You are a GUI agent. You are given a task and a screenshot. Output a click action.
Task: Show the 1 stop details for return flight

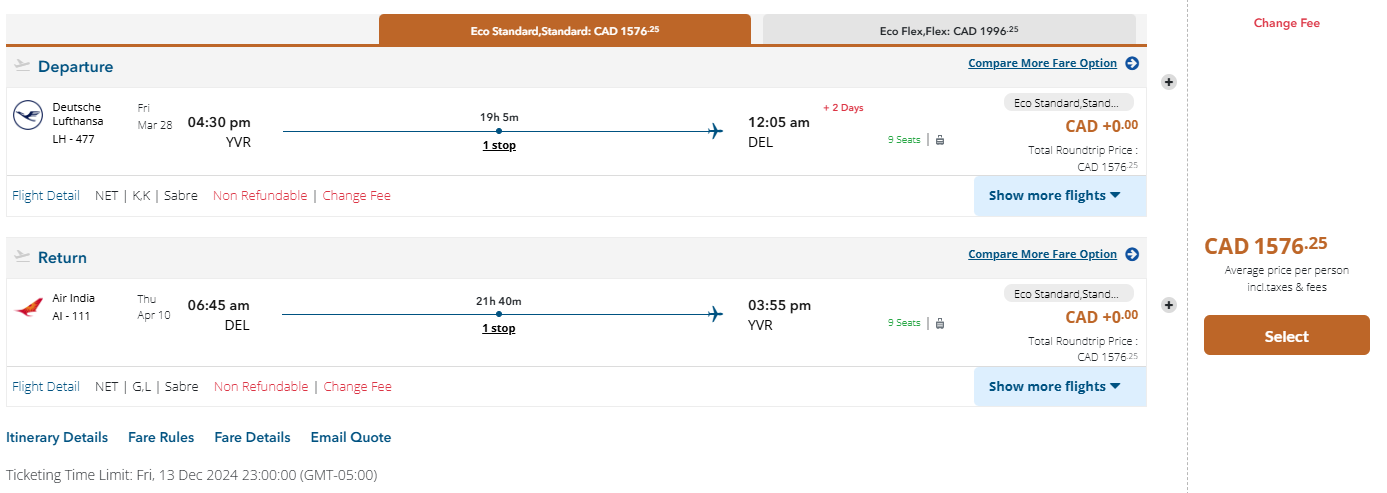point(499,328)
